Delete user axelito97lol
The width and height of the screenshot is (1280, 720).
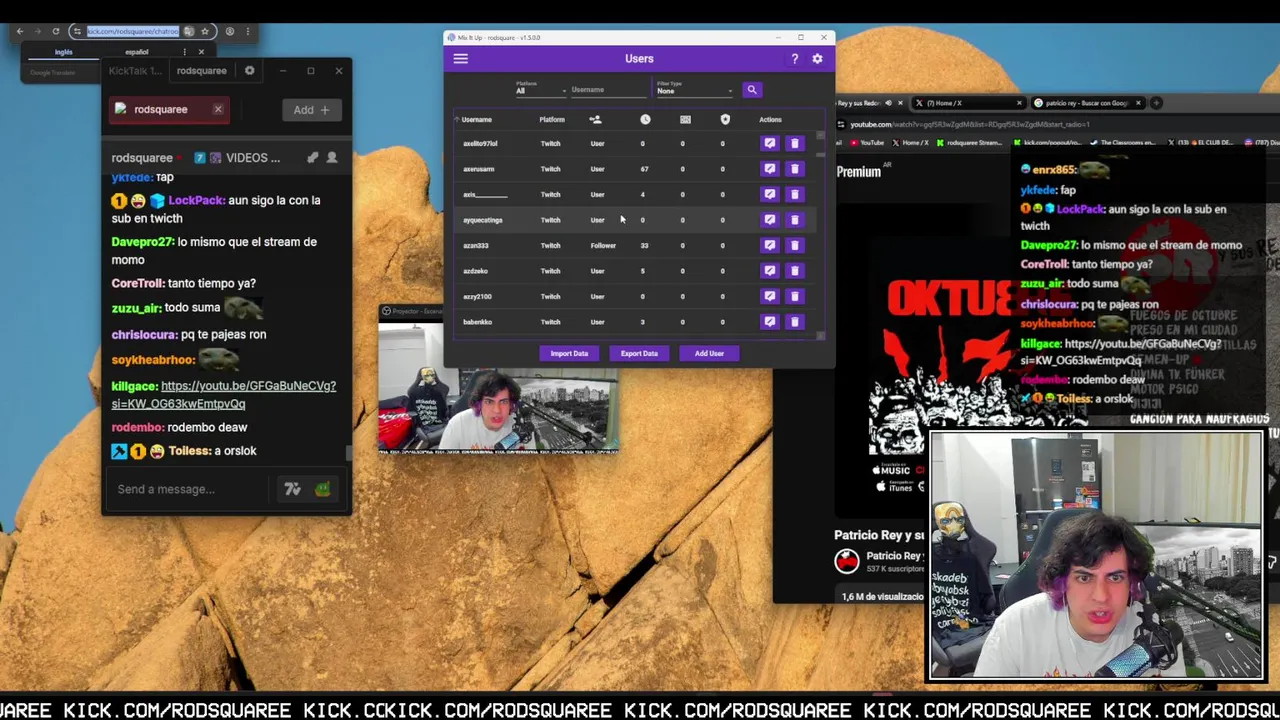[794, 143]
